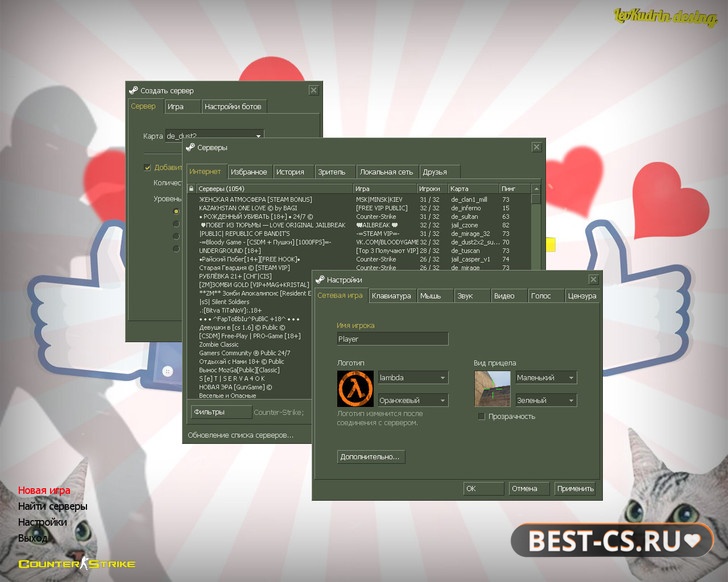Screen dimensions: 728x582
Task: Select server S[e]T | S E R V A 4 O K
Action: [233, 378]
